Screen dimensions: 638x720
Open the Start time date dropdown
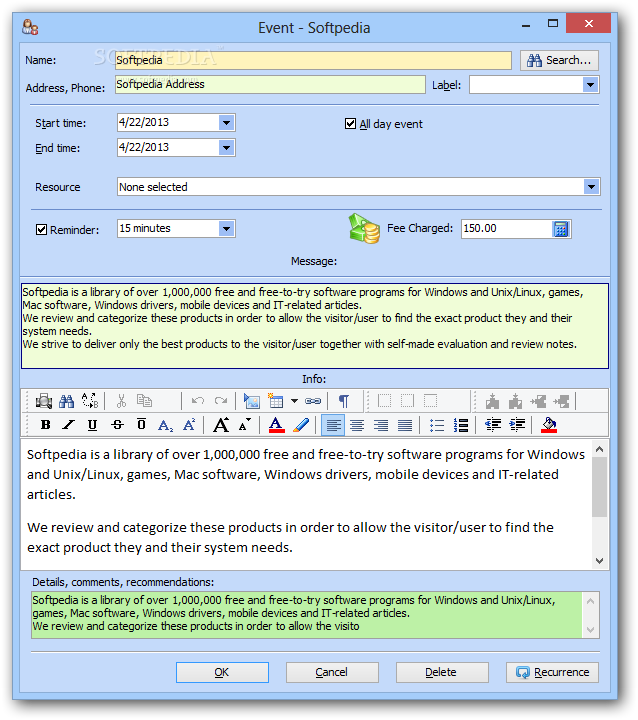(x=226, y=123)
